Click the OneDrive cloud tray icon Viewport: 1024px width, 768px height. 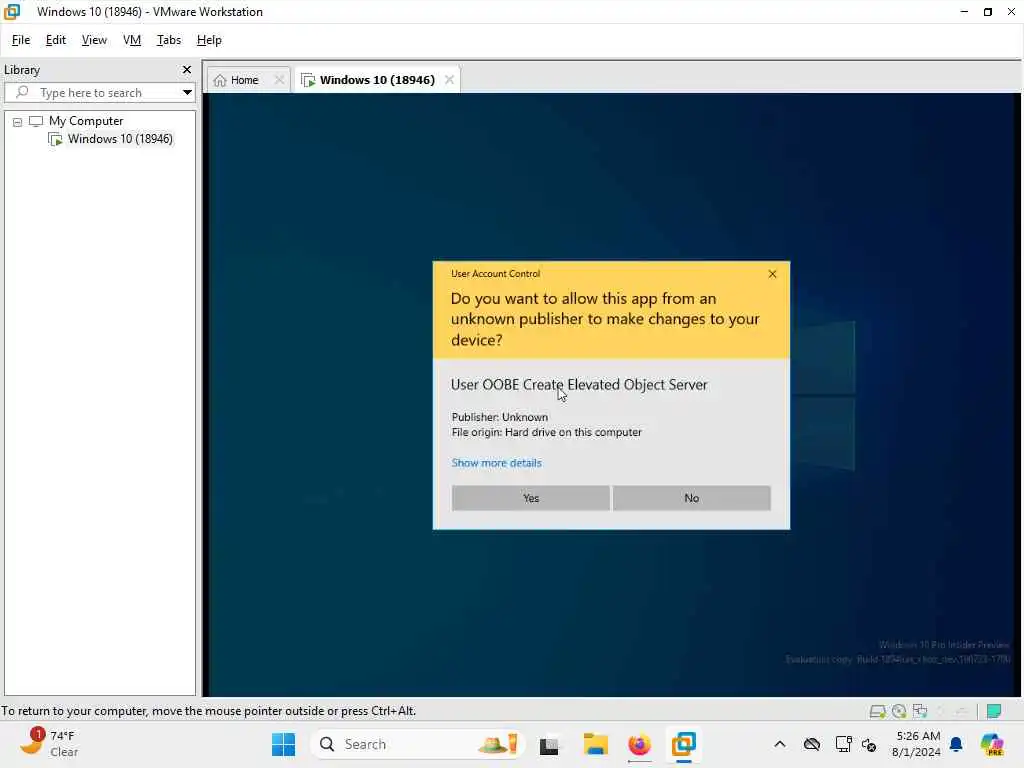(x=812, y=744)
